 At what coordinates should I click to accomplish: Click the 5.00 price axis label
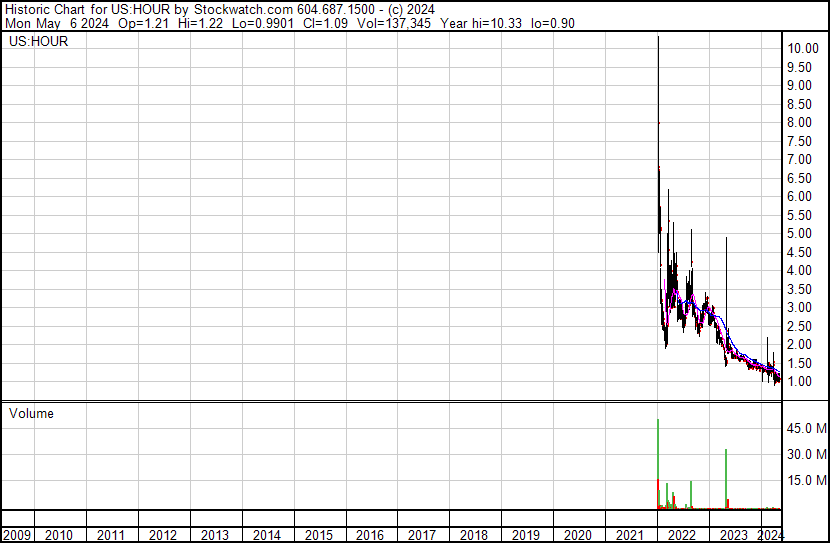tap(801, 233)
